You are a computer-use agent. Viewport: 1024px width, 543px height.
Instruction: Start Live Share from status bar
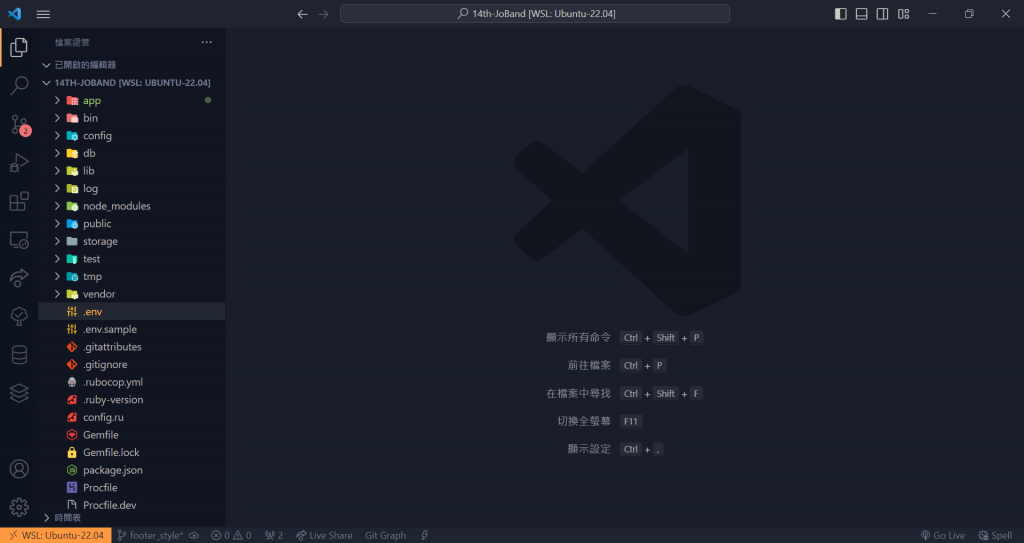click(x=324, y=536)
